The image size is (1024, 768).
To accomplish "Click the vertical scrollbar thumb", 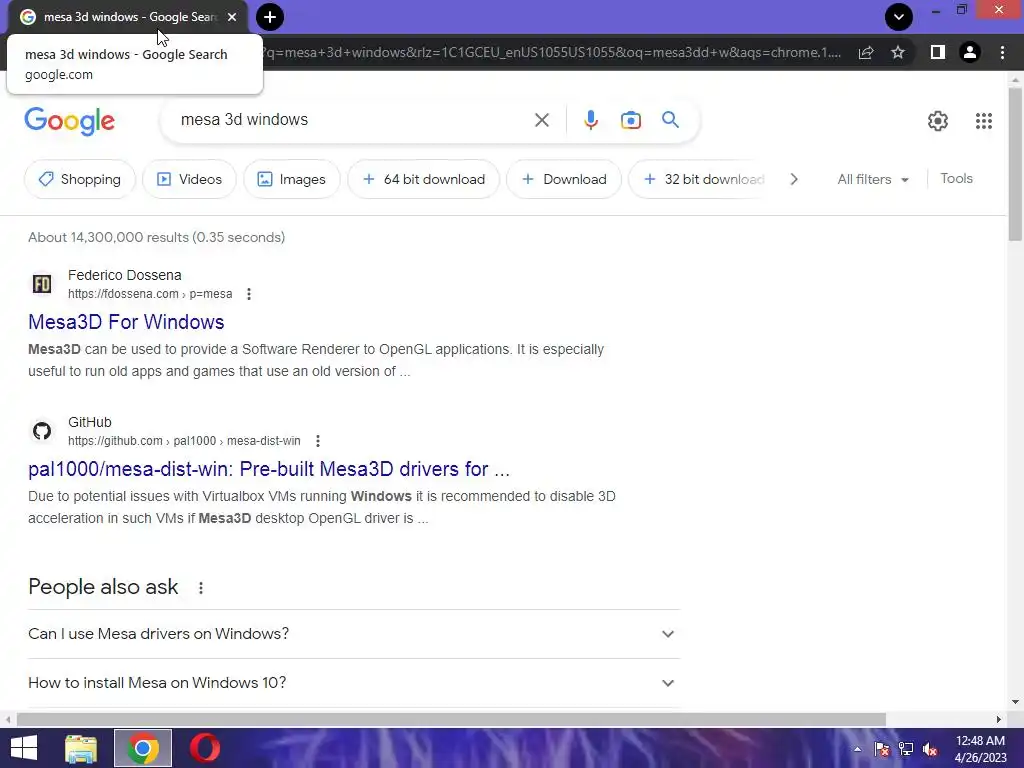I will [x=1015, y=163].
